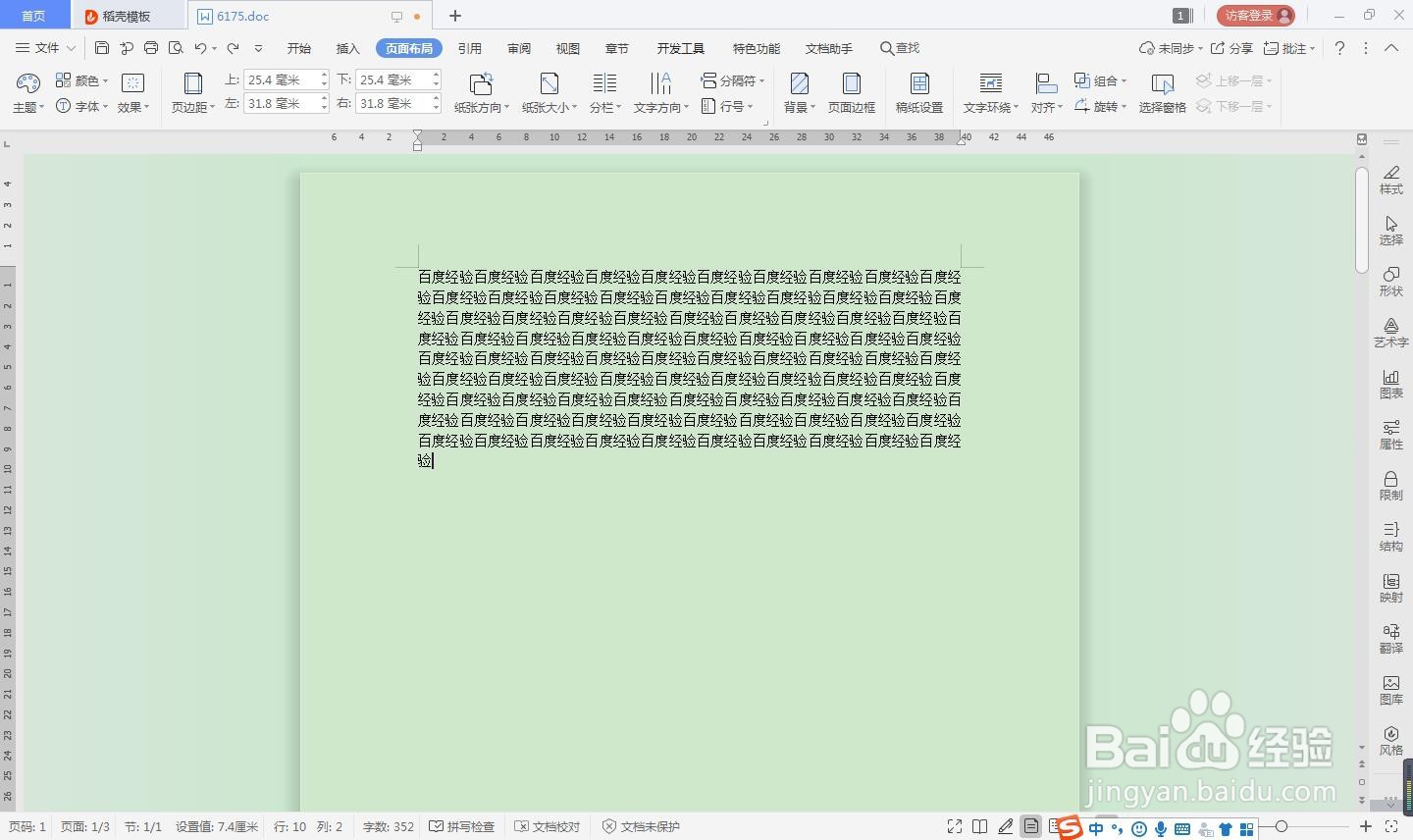Open 图库 image library in right sidebar
This screenshot has height=840, width=1413.
coord(1391,690)
